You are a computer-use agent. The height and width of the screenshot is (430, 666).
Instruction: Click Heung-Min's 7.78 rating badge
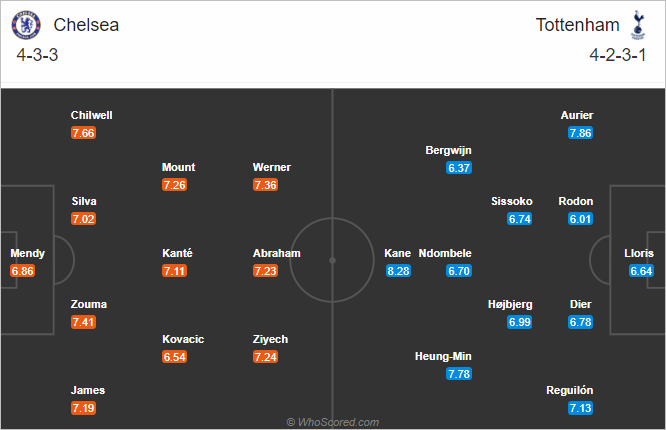tap(459, 374)
